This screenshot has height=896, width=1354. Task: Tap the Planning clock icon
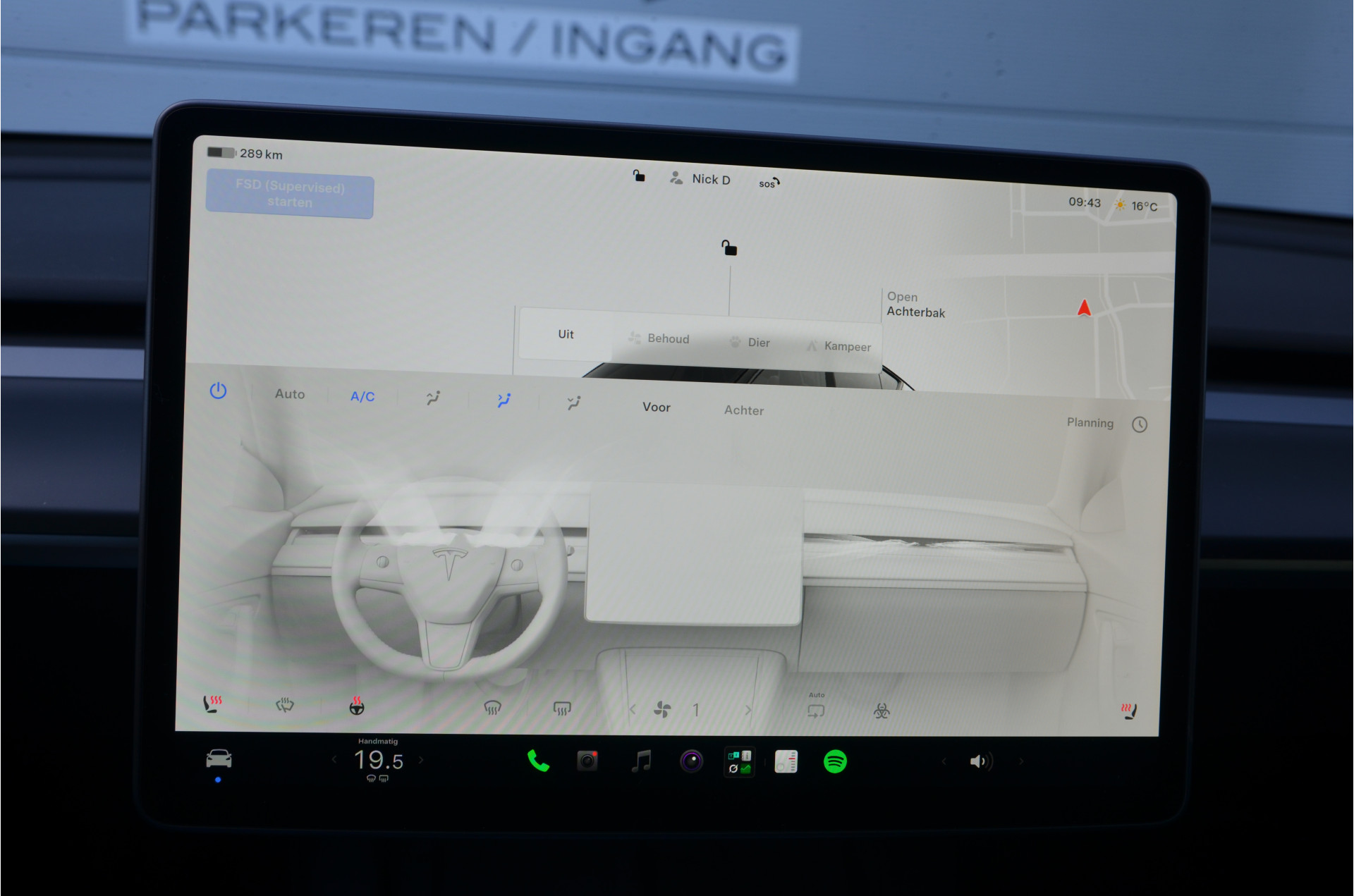click(1140, 424)
